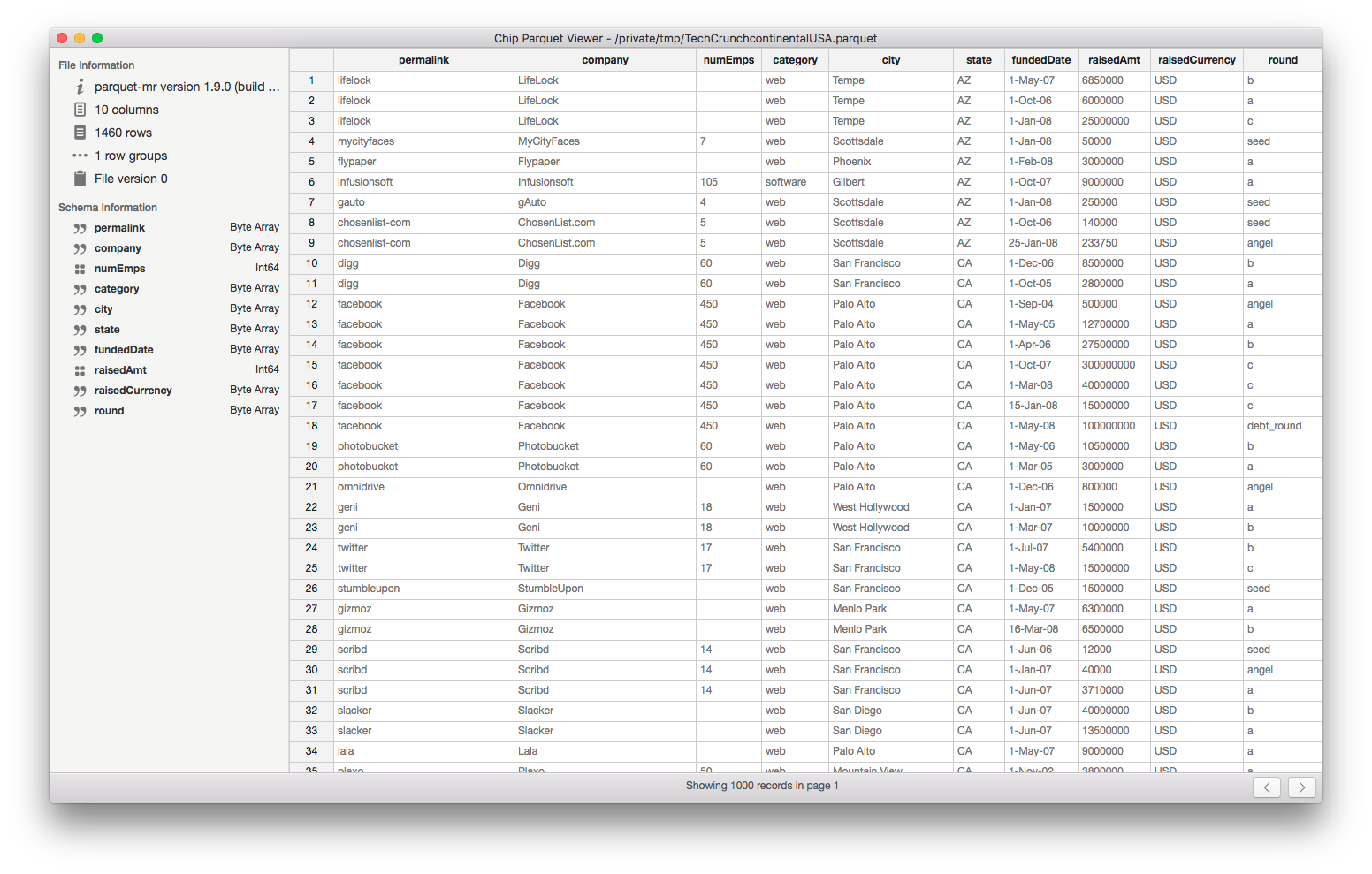The image size is (1372, 874).
Task: Click the 'parquet-mr version 1.9.0' text
Action: click(187, 87)
